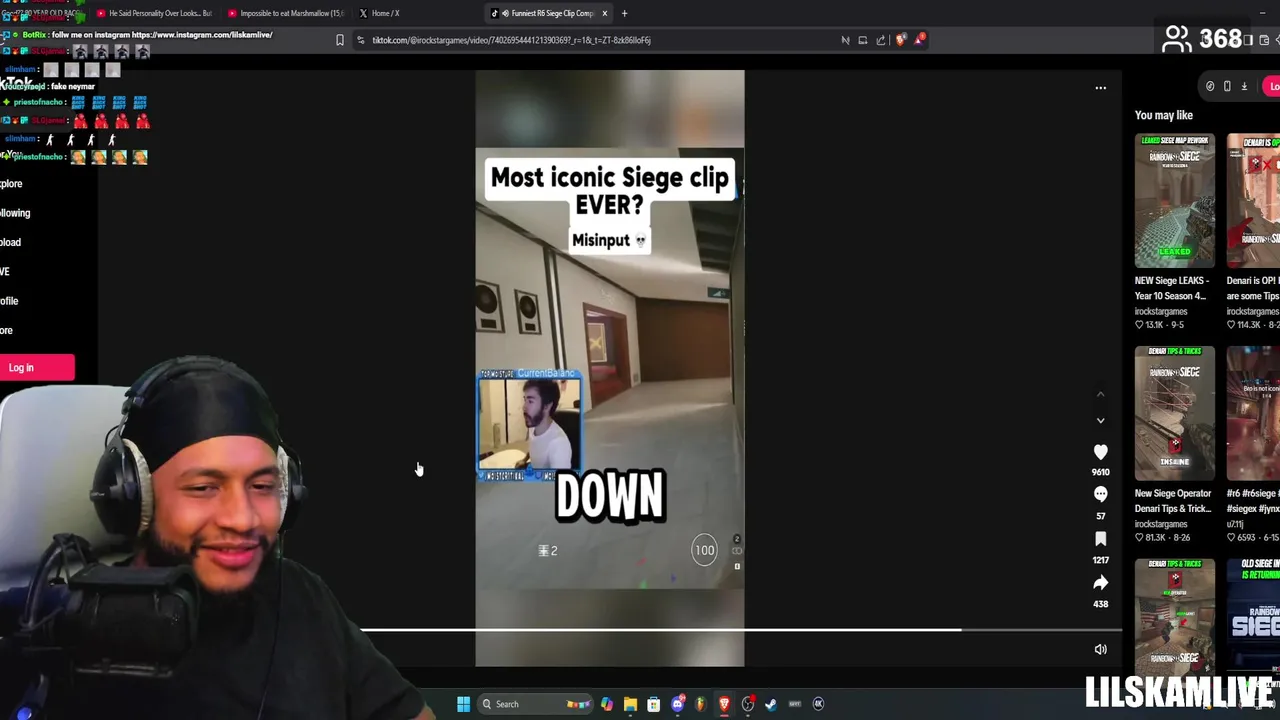
Task: Open Steam from the taskbar
Action: 771,704
